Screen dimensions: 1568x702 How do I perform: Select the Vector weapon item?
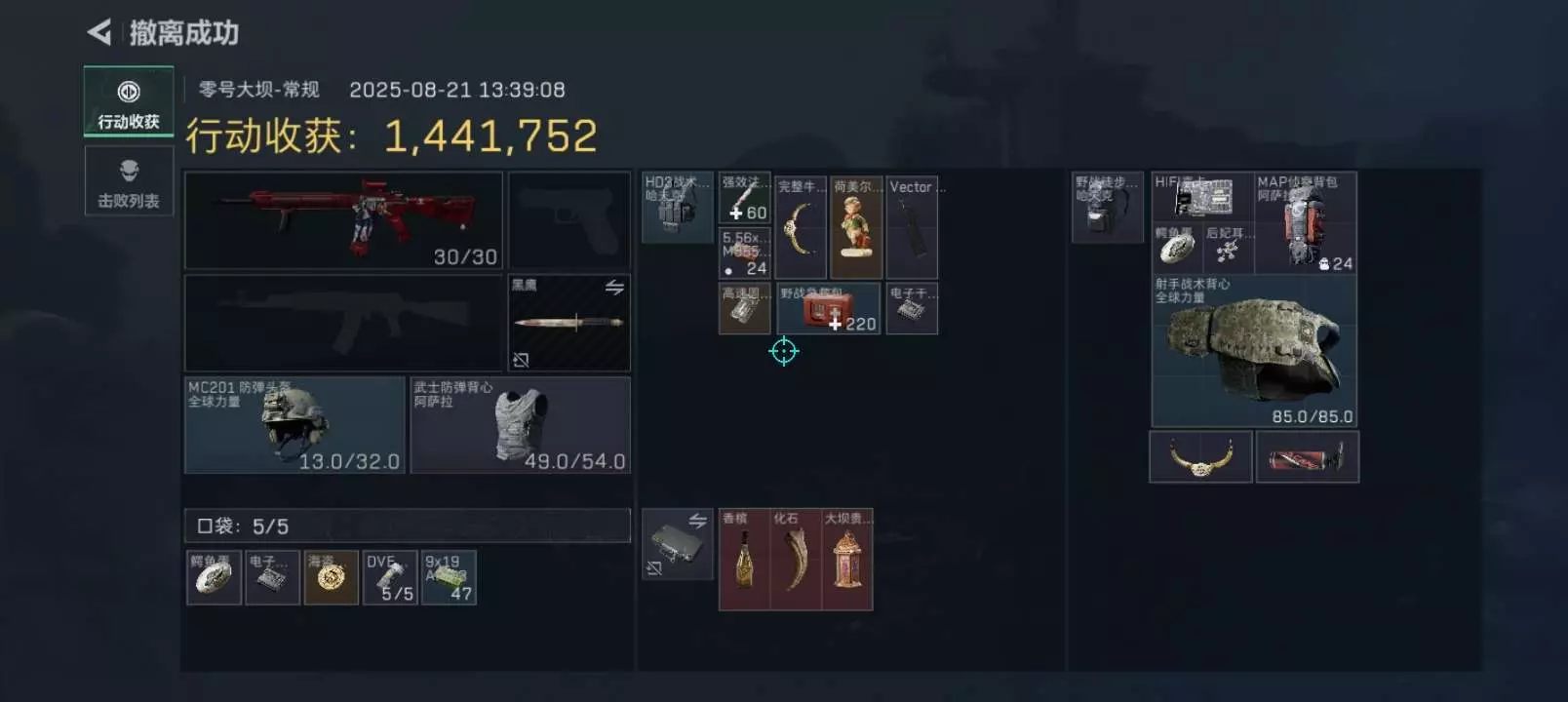[912, 227]
